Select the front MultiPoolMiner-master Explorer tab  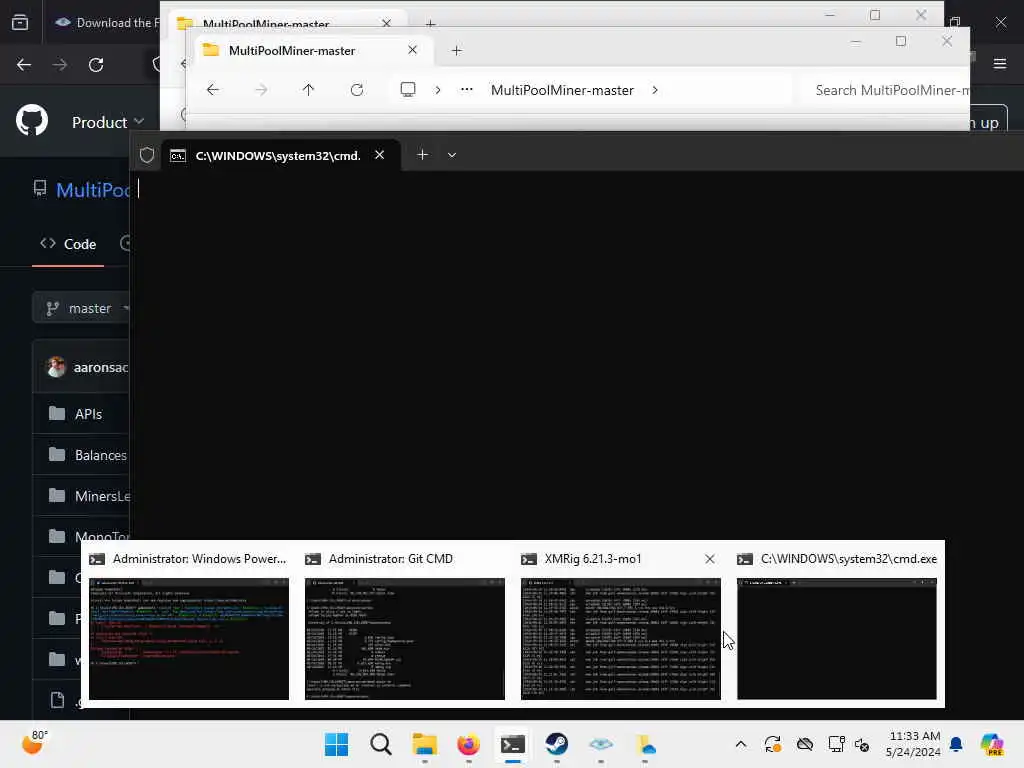click(x=311, y=50)
